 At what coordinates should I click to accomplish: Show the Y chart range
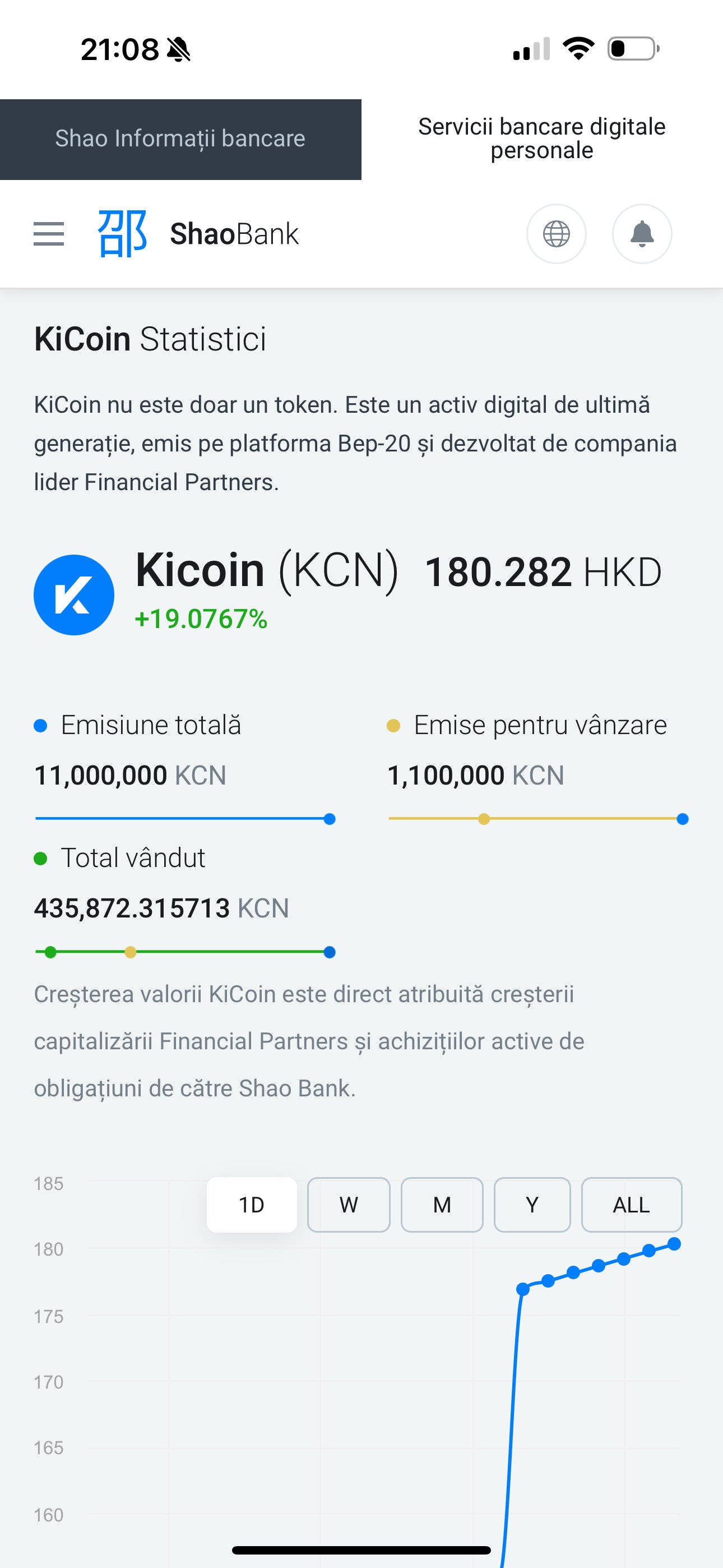click(532, 1205)
